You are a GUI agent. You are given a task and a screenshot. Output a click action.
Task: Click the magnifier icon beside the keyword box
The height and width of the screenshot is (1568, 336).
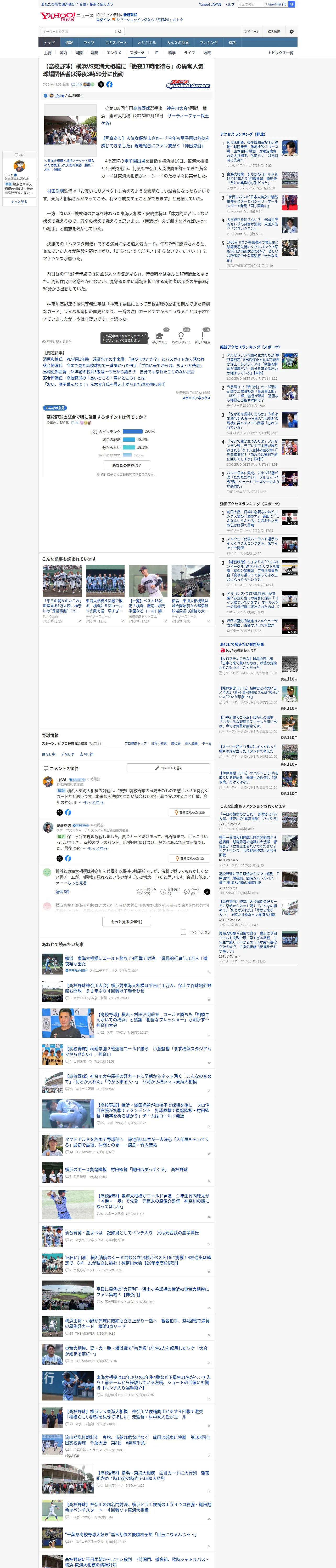tap(120, 32)
